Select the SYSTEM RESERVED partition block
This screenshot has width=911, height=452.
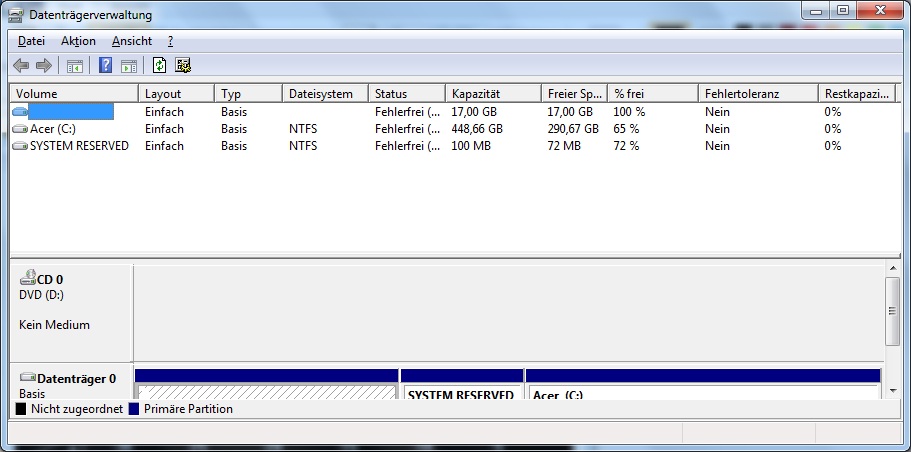point(462,385)
